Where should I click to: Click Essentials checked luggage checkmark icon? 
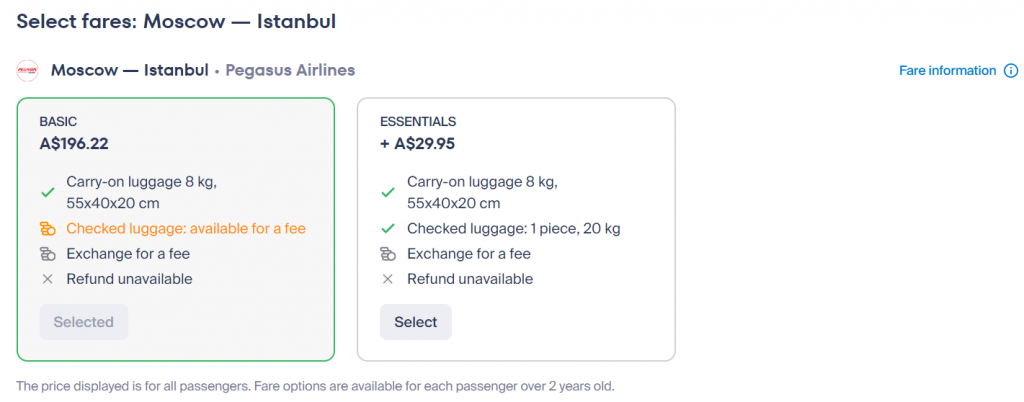pyautogui.click(x=388, y=229)
